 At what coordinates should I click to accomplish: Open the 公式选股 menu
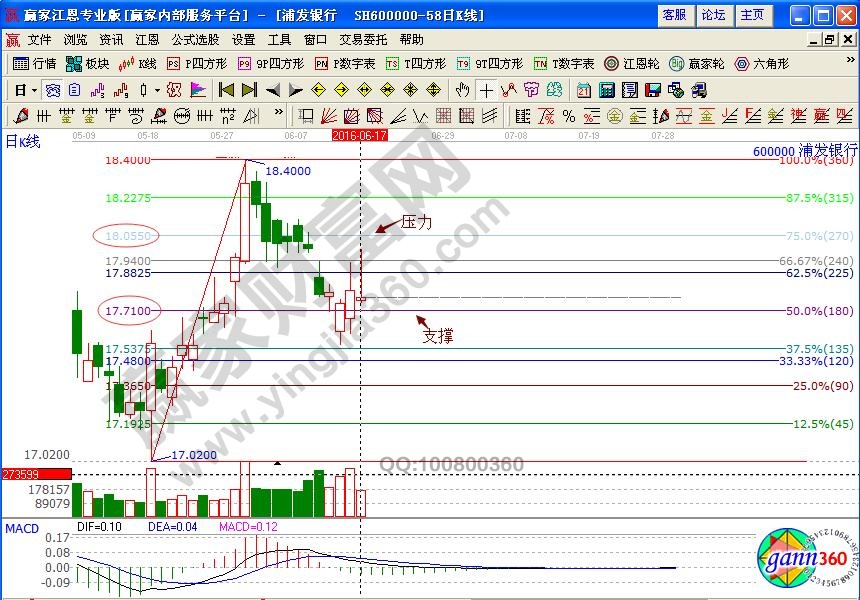pyautogui.click(x=195, y=39)
